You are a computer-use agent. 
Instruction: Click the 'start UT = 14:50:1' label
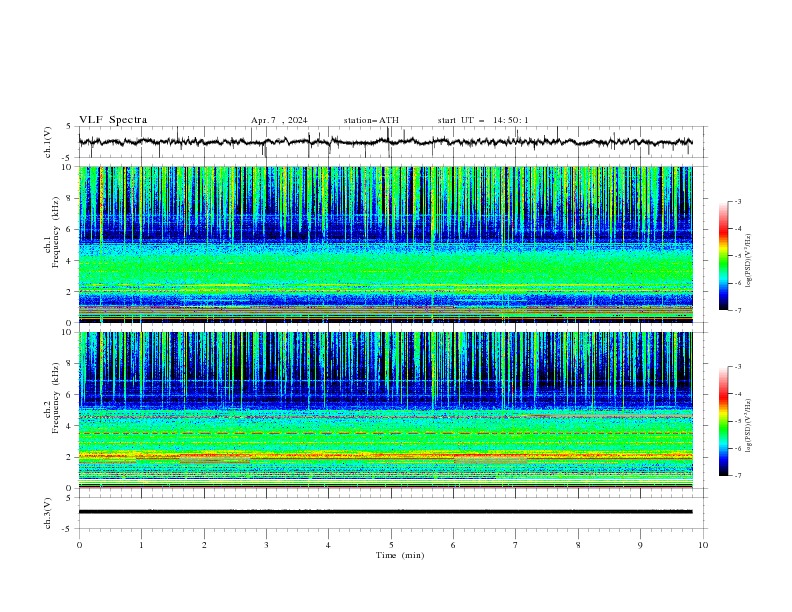pyautogui.click(x=483, y=120)
